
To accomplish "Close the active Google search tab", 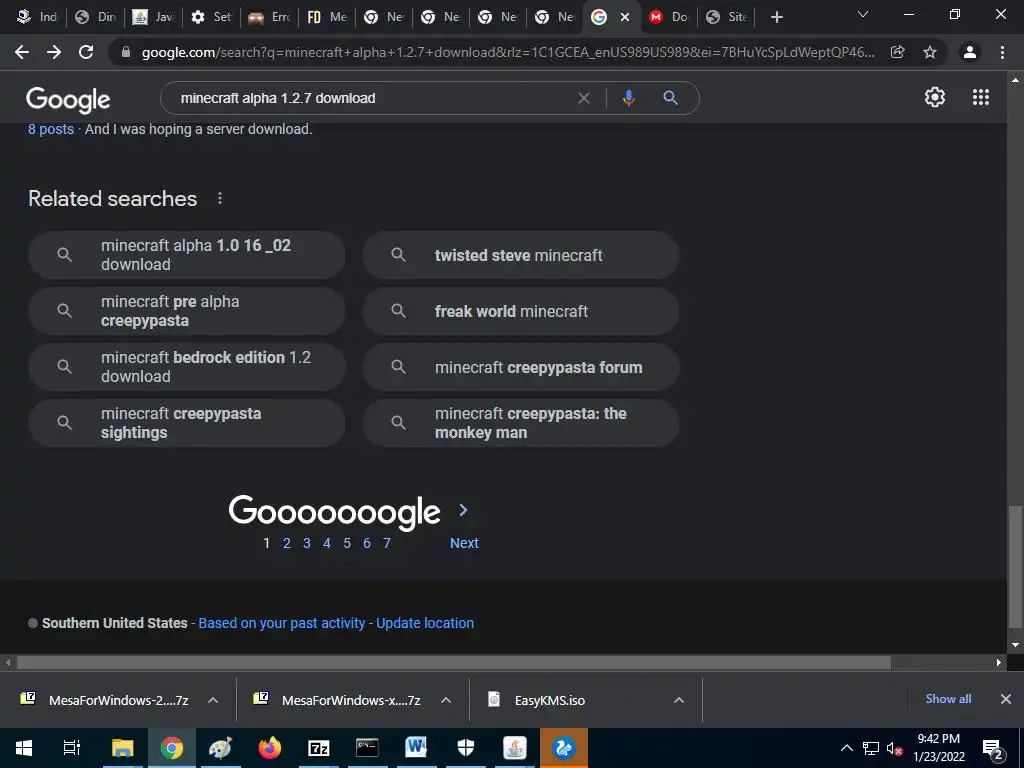I will tap(625, 17).
